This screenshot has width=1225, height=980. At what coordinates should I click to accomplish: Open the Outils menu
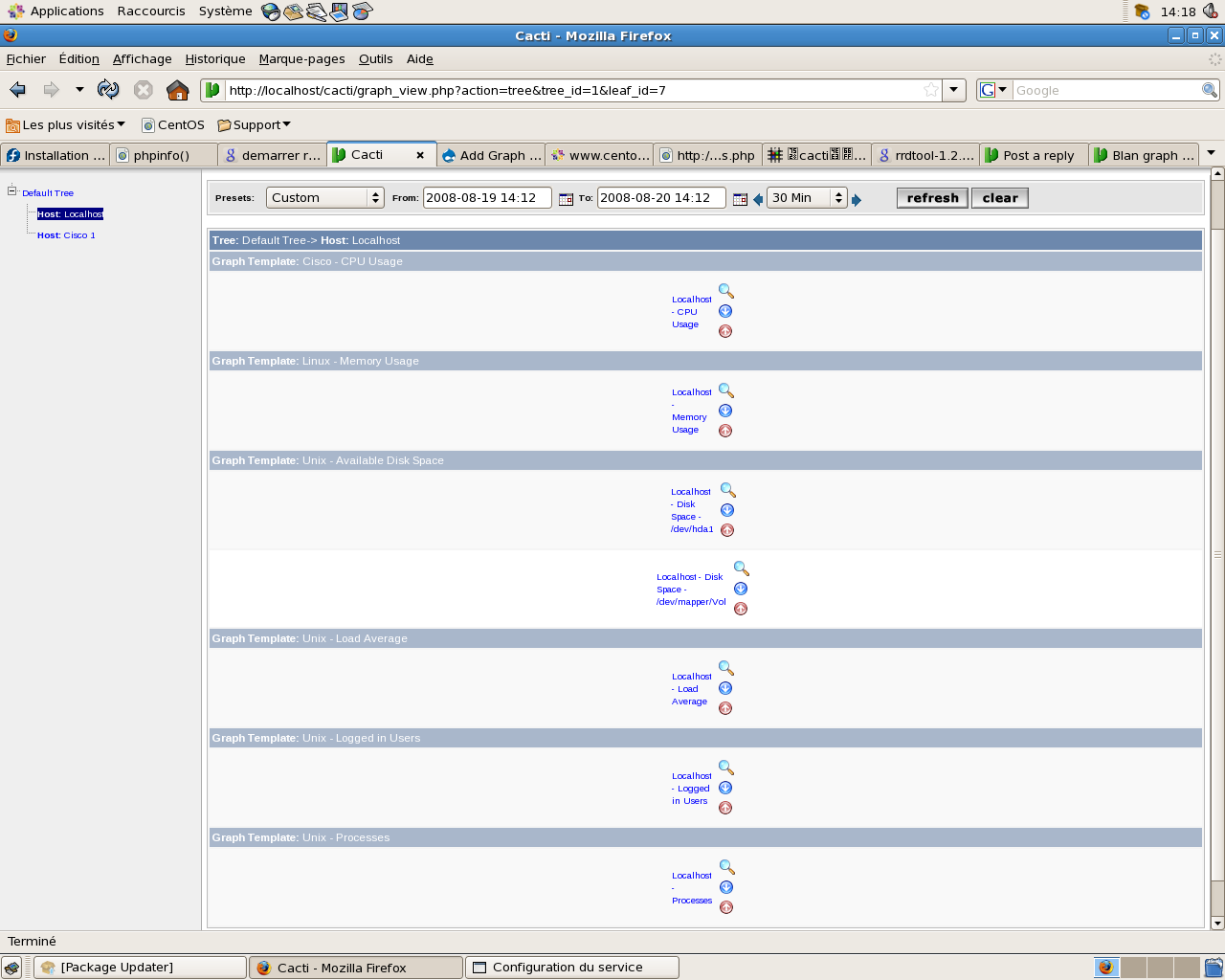point(376,58)
